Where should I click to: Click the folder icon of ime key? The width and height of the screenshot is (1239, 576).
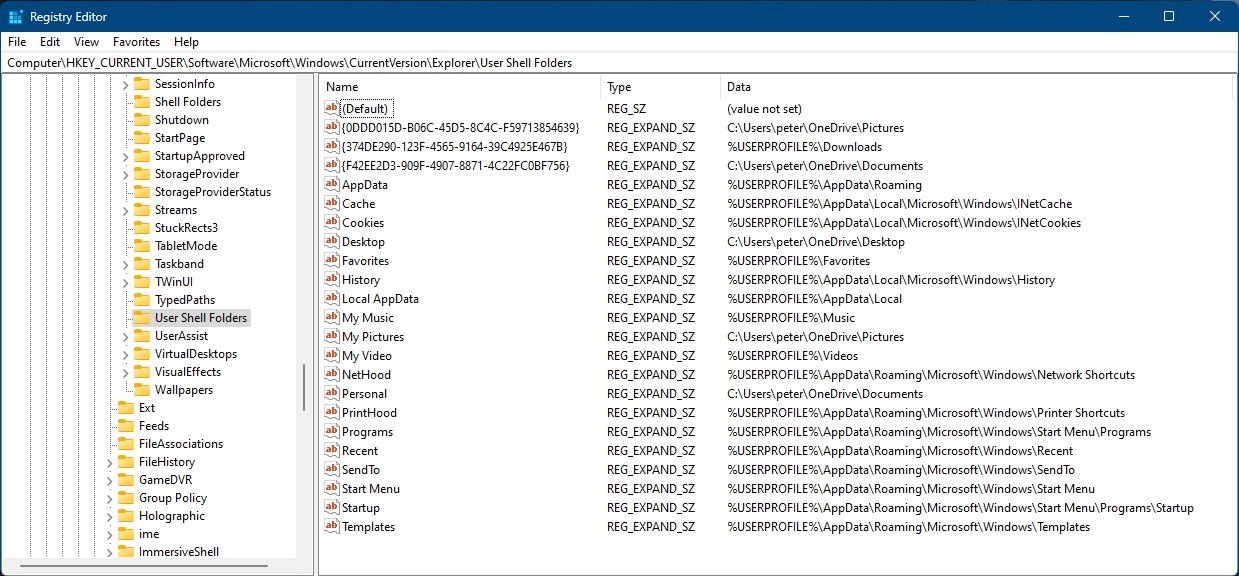[125, 534]
